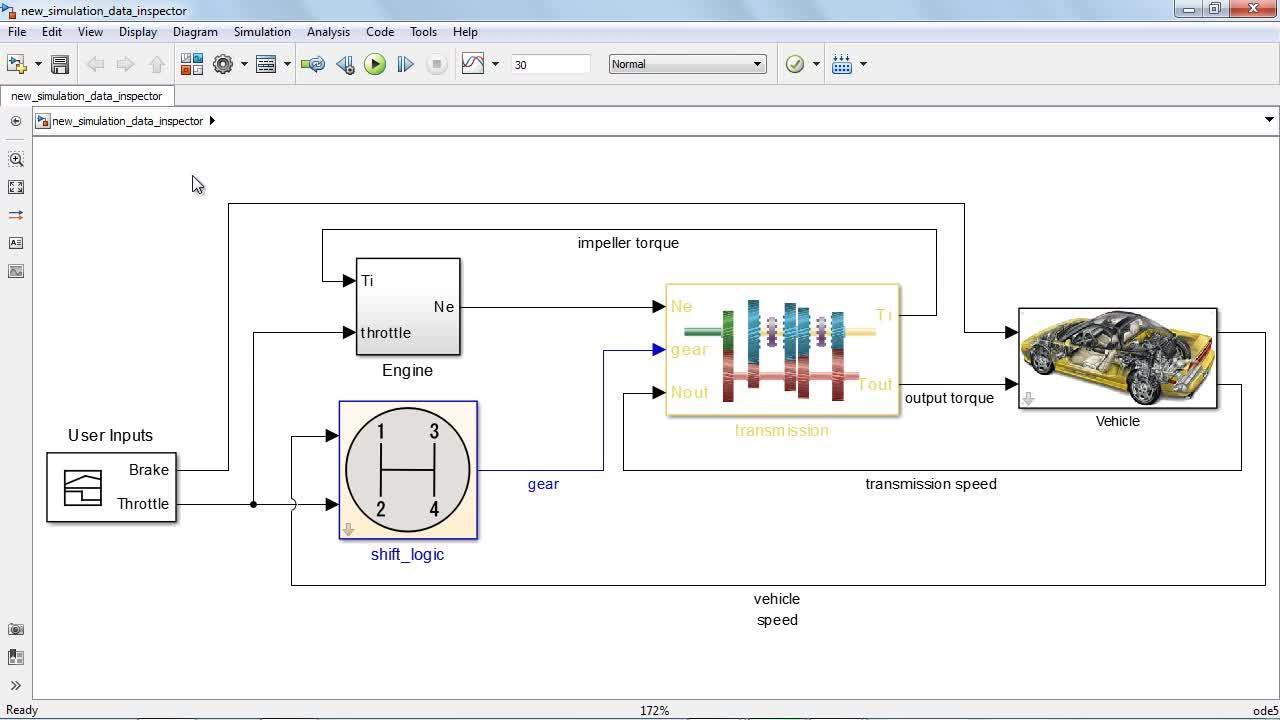This screenshot has width=1280, height=720.
Task: Click the Update Diagram icon
Action: [313, 64]
